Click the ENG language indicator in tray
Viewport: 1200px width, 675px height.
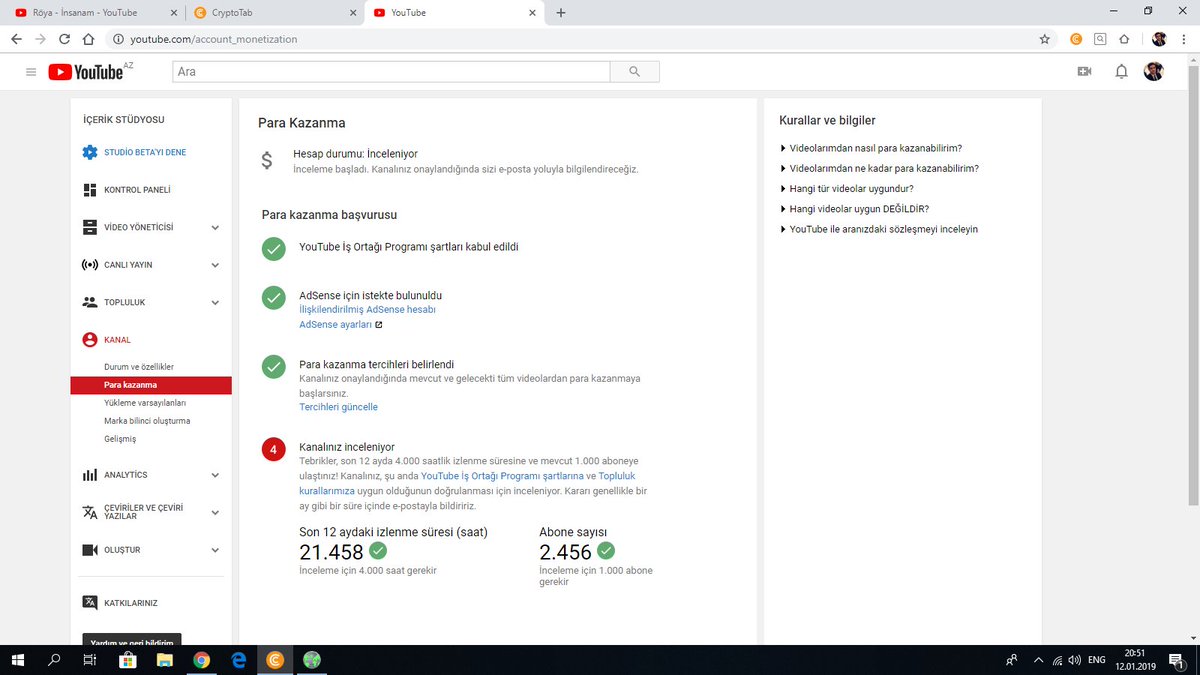point(1097,660)
